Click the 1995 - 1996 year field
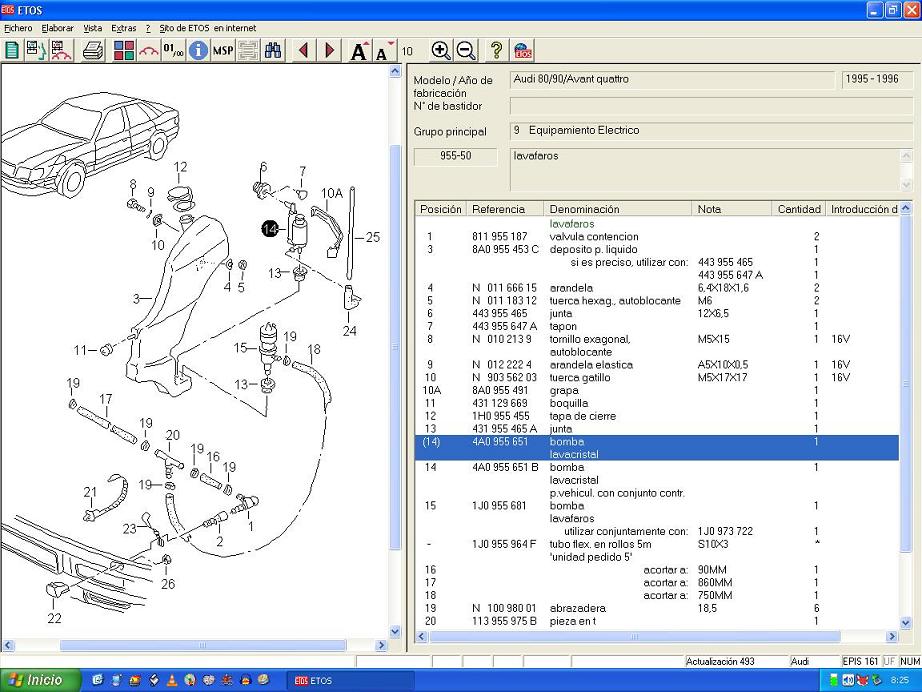922x692 pixels. click(x=877, y=79)
